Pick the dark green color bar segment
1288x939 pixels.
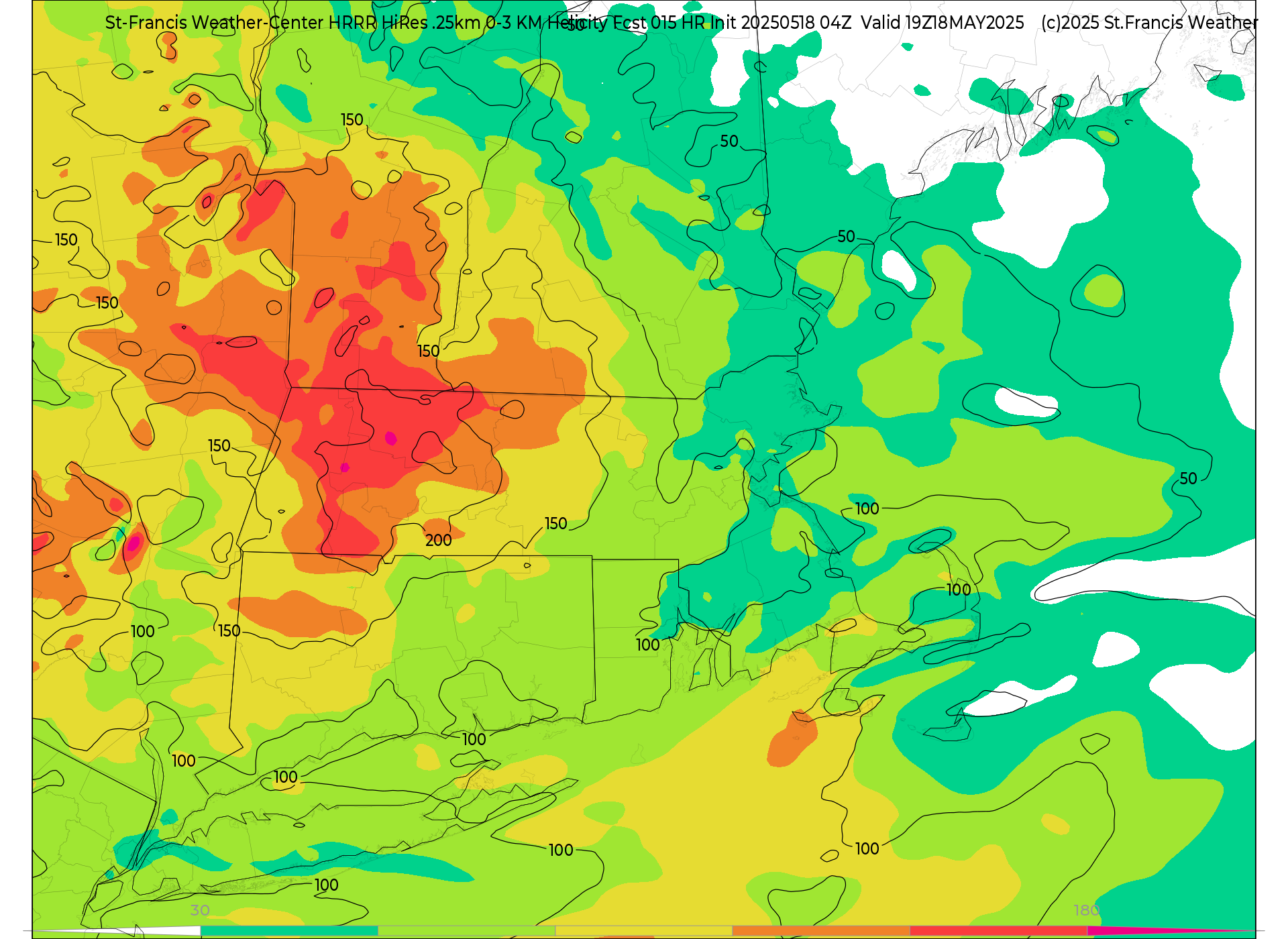pyautogui.click(x=289, y=931)
